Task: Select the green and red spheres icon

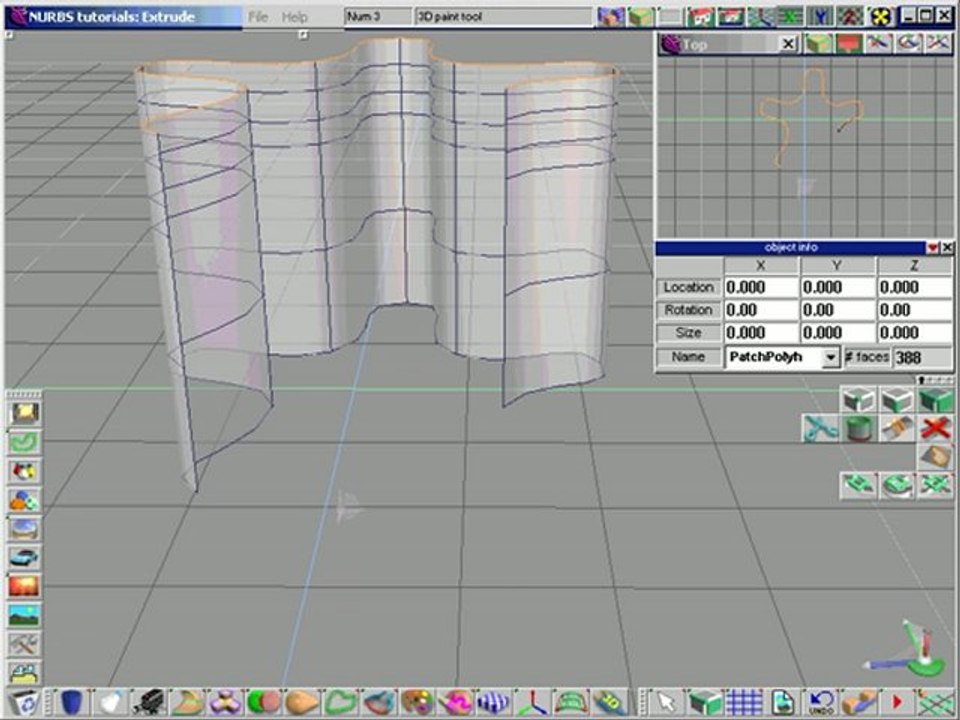Action: 264,702
